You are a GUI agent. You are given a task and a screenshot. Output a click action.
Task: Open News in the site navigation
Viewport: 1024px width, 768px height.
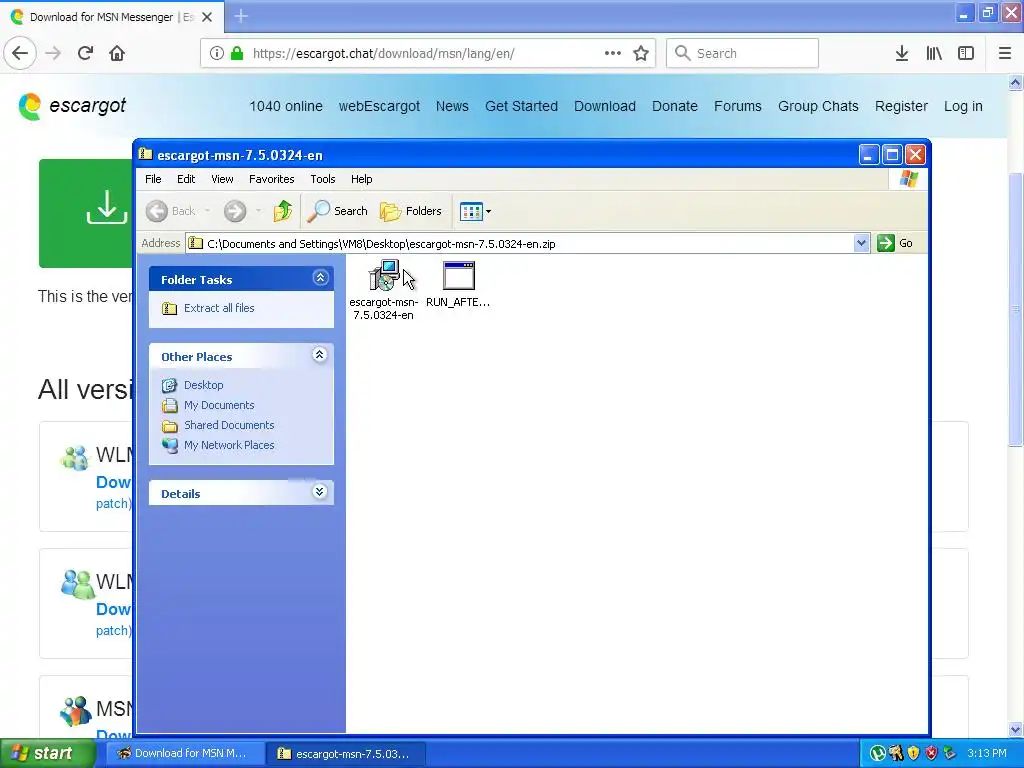(452, 106)
